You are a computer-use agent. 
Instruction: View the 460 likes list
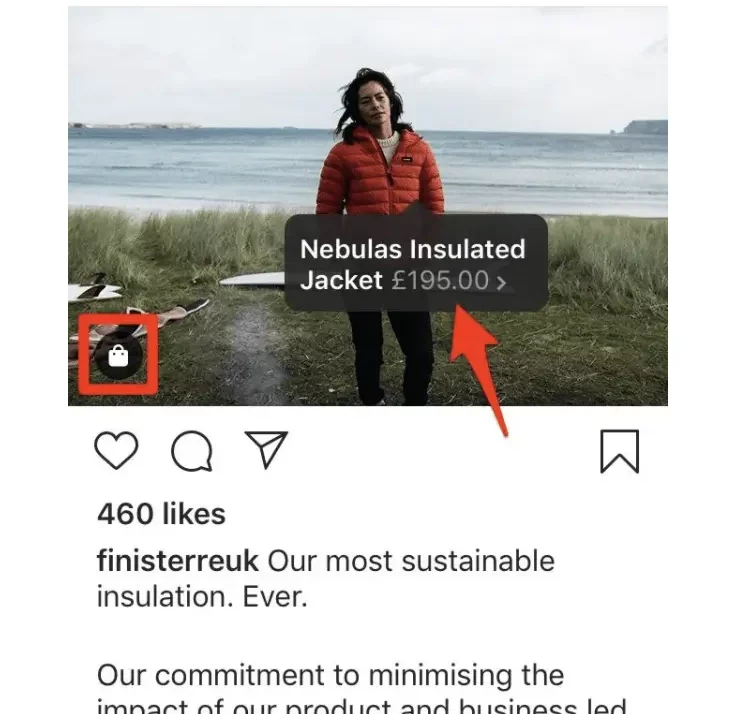point(161,514)
